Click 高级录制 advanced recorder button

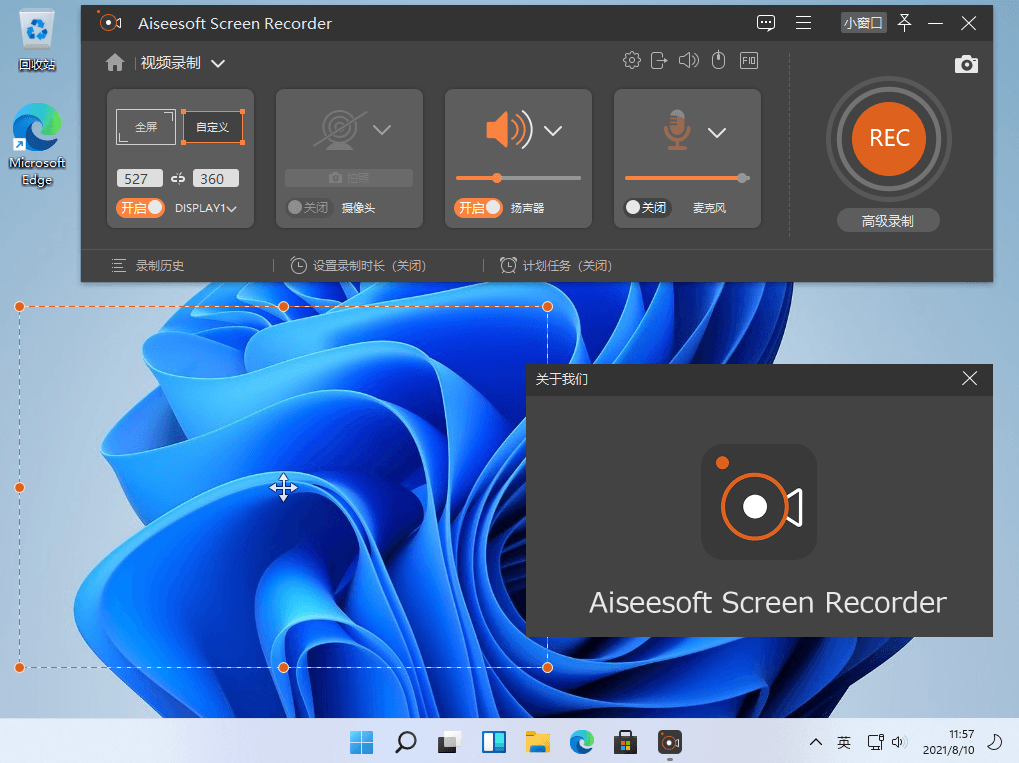coord(888,221)
